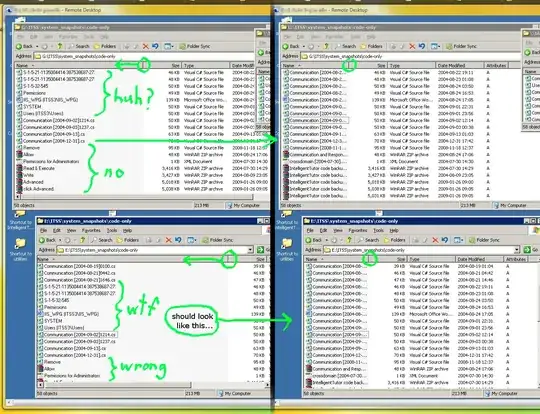The image size is (540, 414).
Task: Launch Folder Sync in right desktop's E: window
Action: (x=484, y=240)
